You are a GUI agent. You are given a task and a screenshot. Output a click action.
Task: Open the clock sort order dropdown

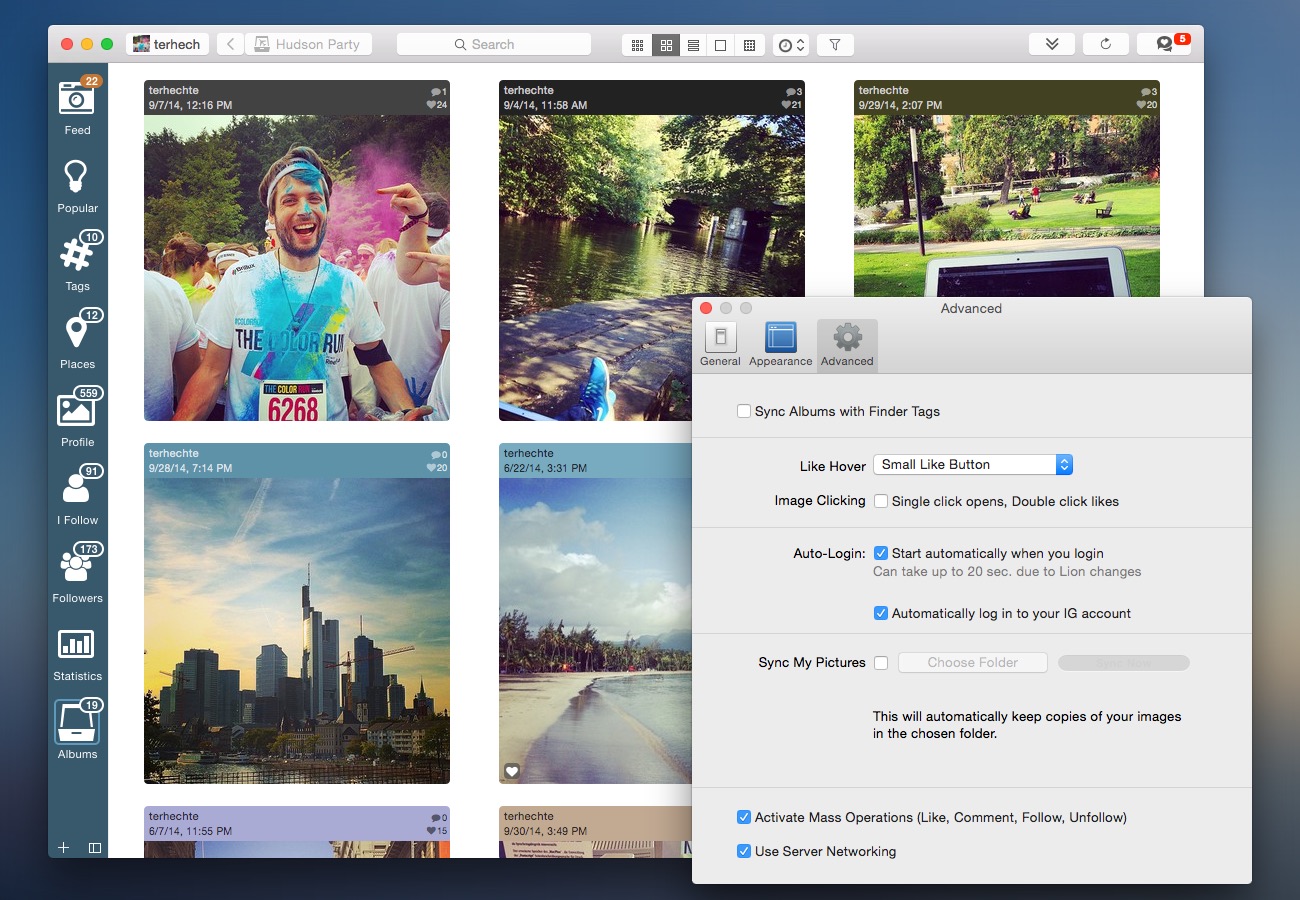tap(791, 45)
